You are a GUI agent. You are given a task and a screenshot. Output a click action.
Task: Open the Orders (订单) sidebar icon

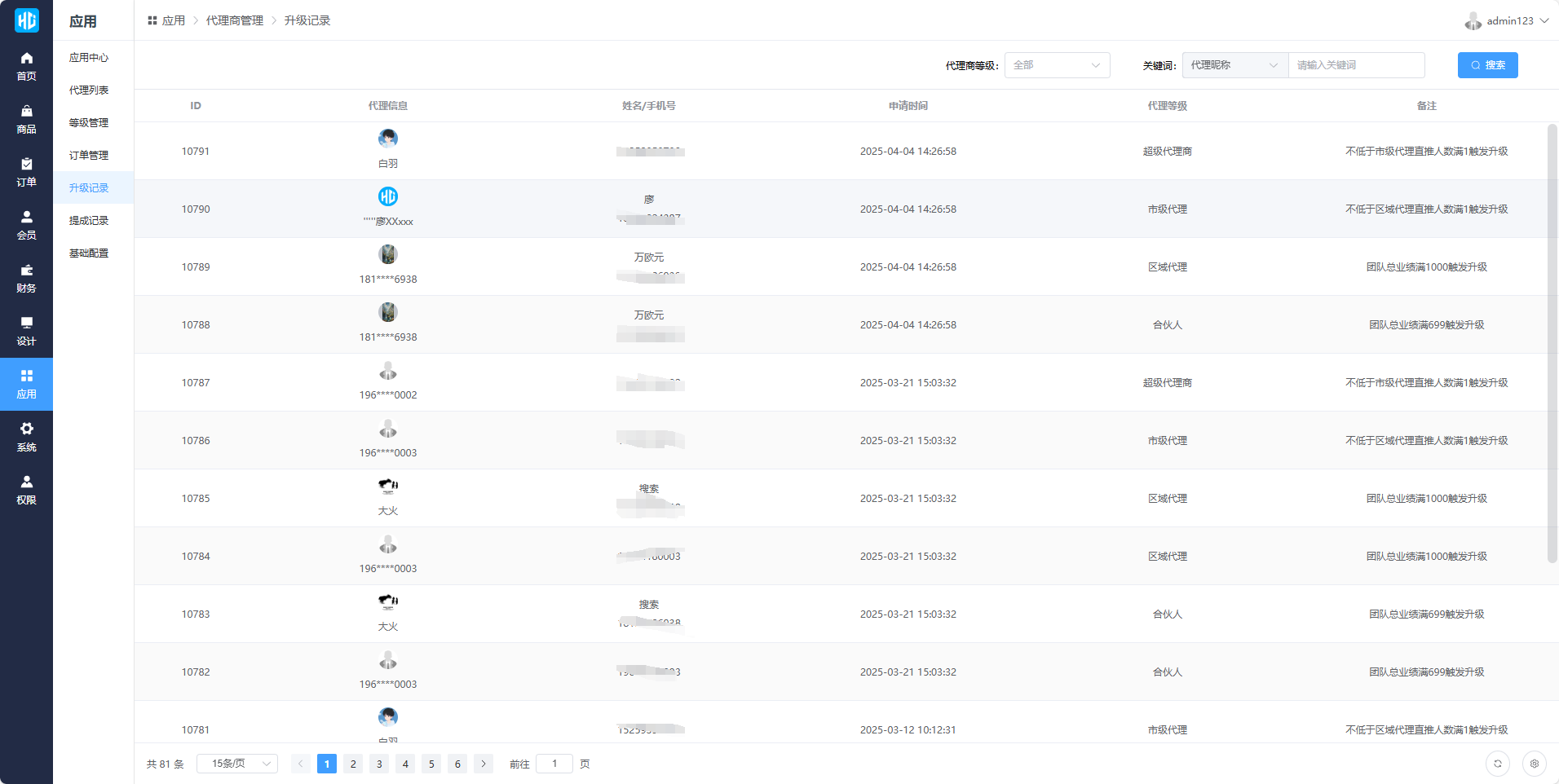26,172
